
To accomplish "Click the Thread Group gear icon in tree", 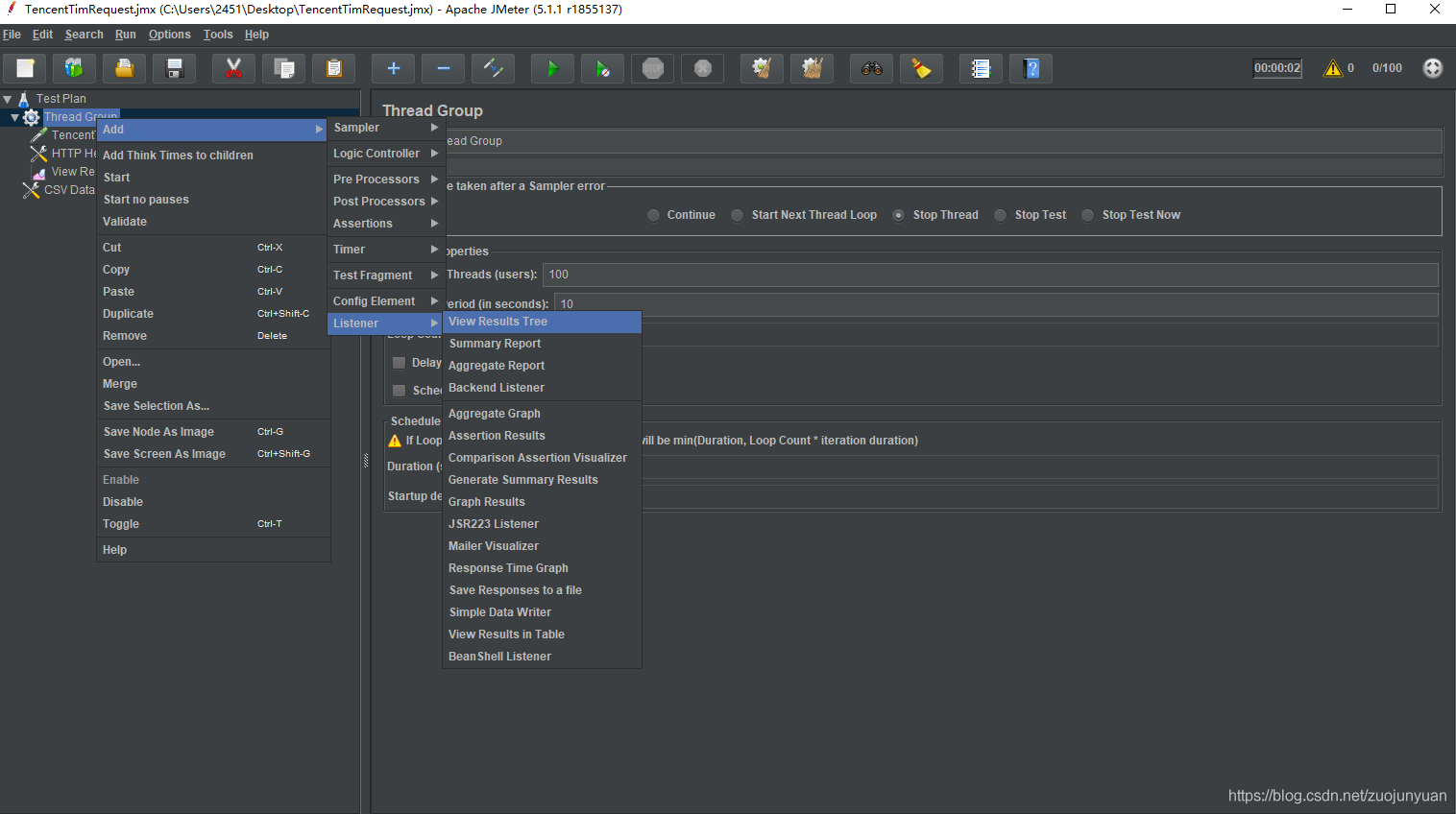I will pyautogui.click(x=31, y=117).
